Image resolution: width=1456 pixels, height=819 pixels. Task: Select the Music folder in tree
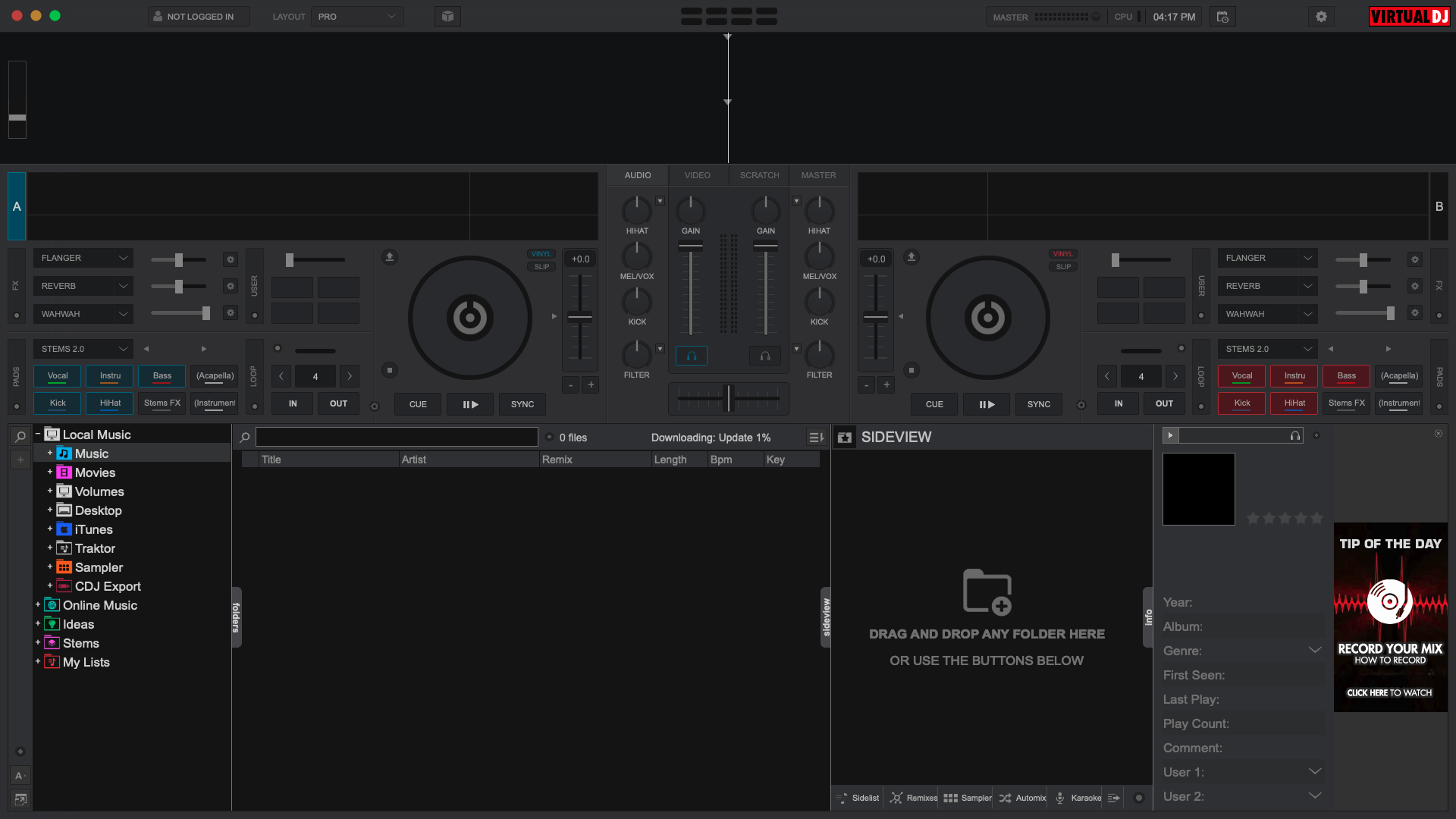click(92, 453)
